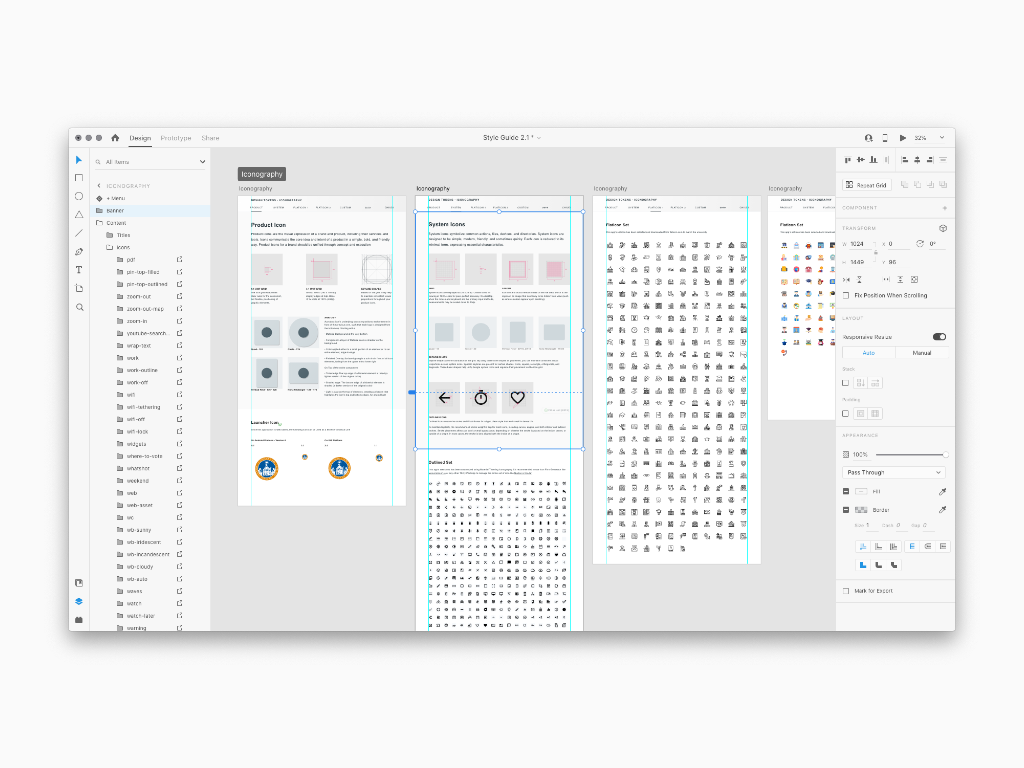
Task: Select the Ellipse tool
Action: click(x=79, y=196)
